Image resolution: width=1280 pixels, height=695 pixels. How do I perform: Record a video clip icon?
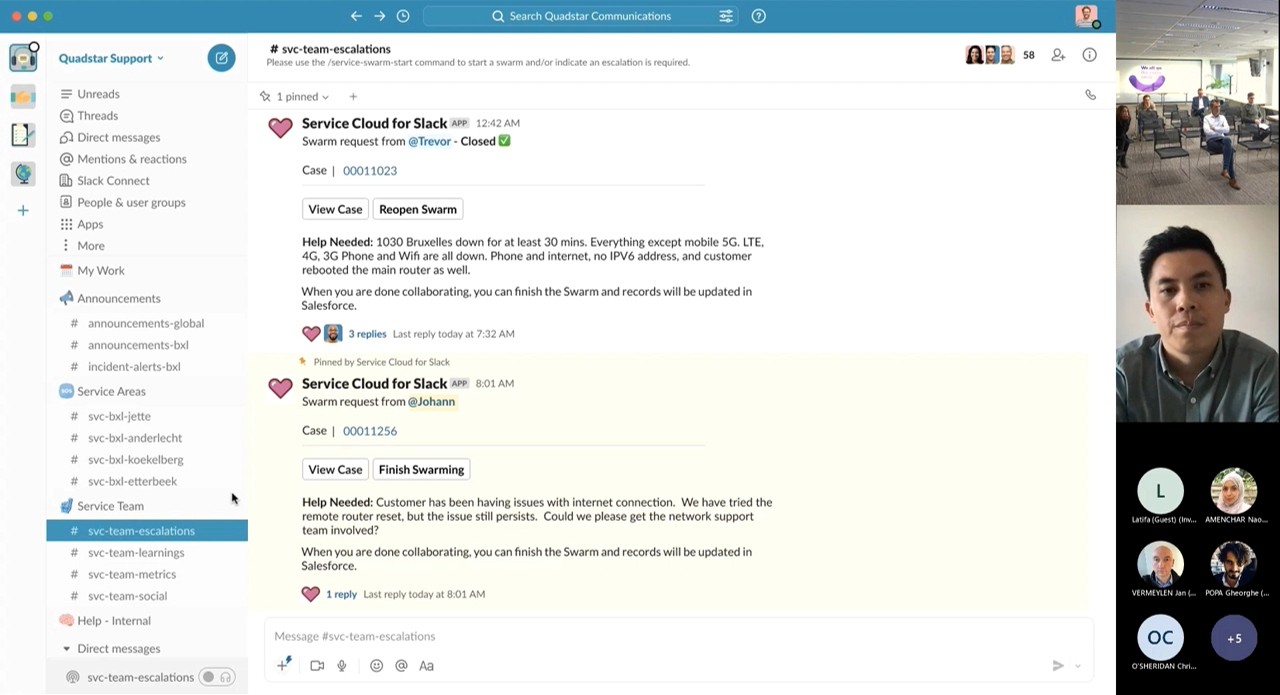317,665
